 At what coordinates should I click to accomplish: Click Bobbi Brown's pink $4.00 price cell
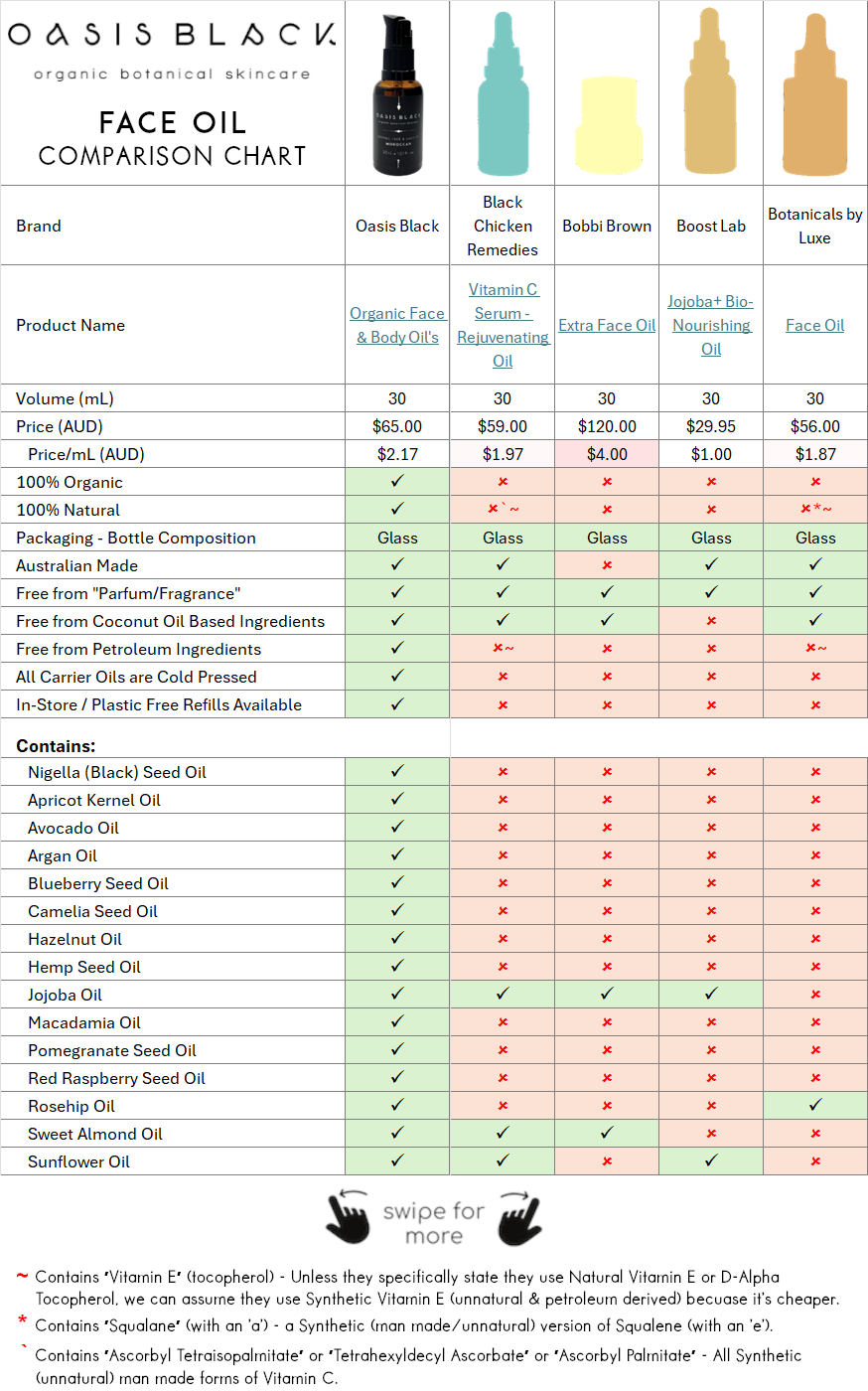tap(607, 453)
